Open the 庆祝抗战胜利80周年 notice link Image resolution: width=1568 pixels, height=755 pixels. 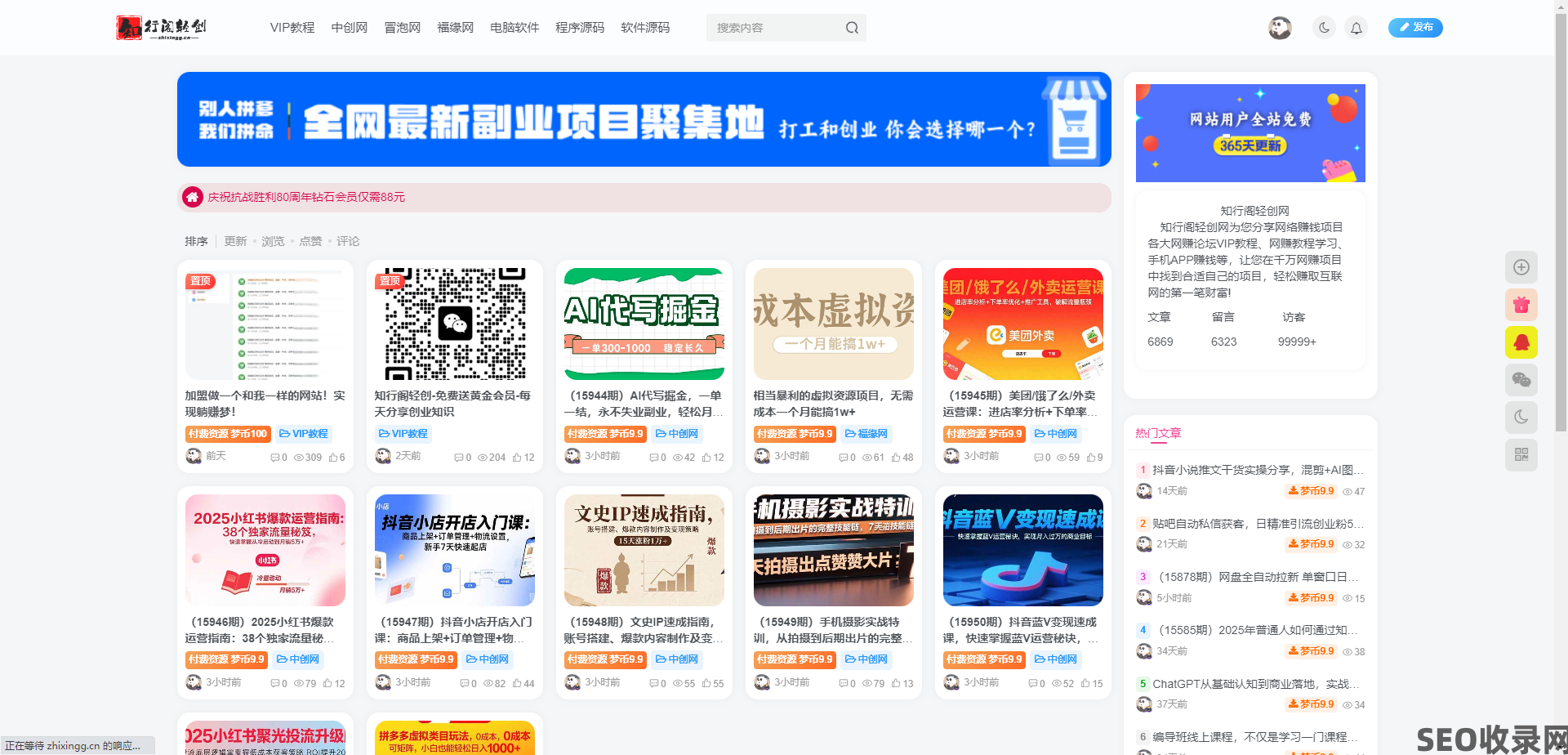pos(306,197)
